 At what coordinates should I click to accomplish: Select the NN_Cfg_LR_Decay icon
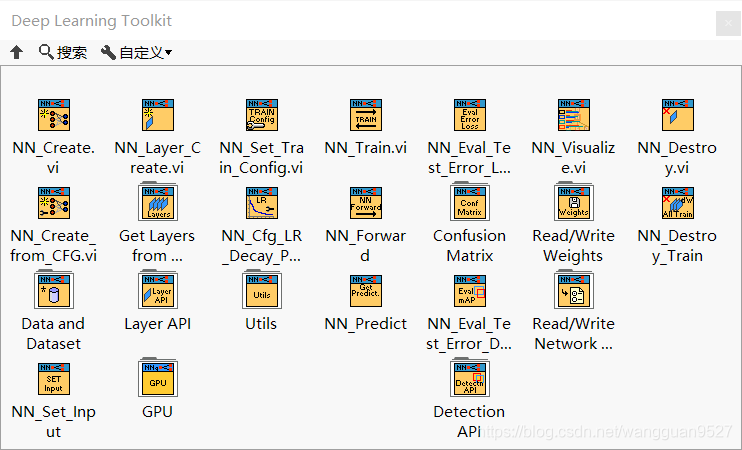(x=262, y=203)
